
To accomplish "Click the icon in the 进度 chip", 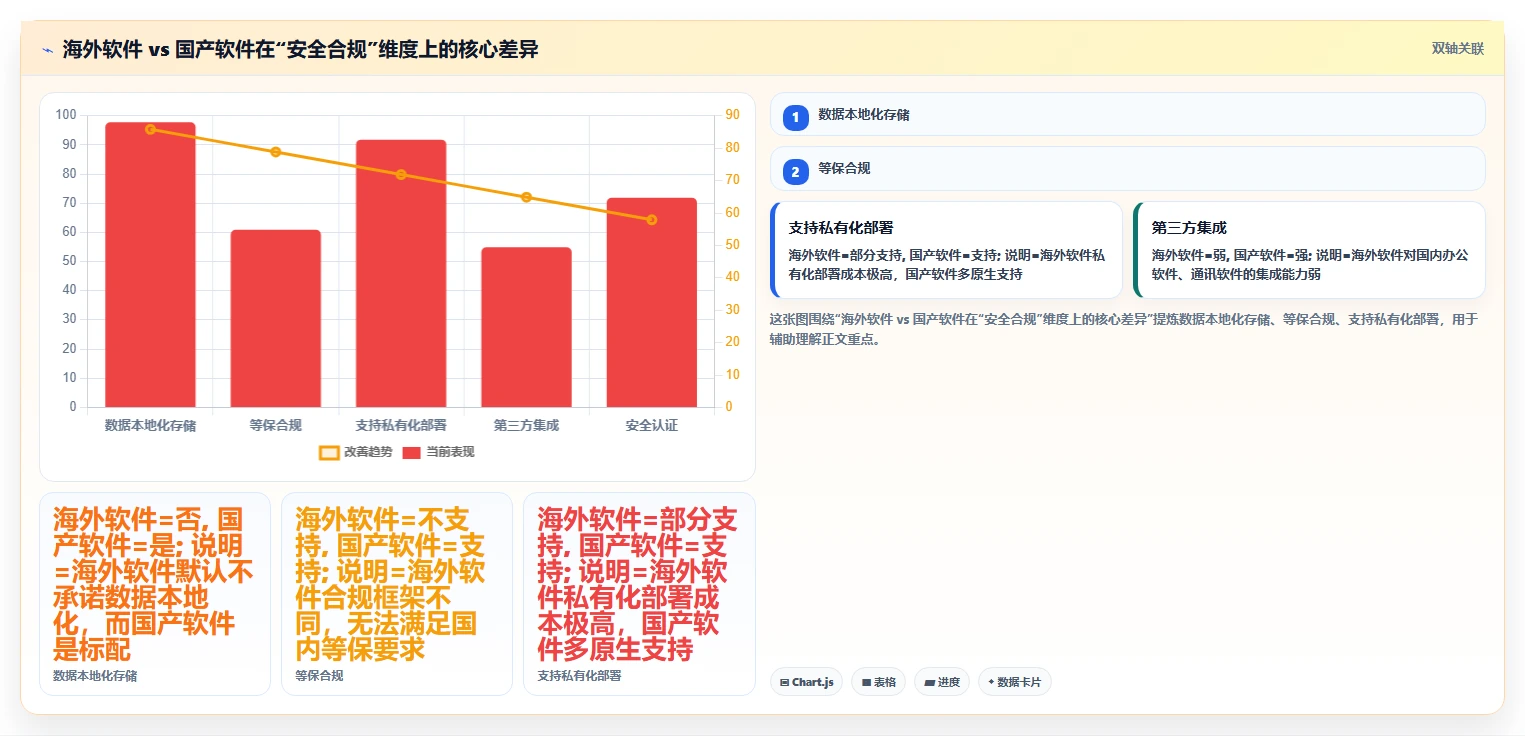I will click(929, 682).
